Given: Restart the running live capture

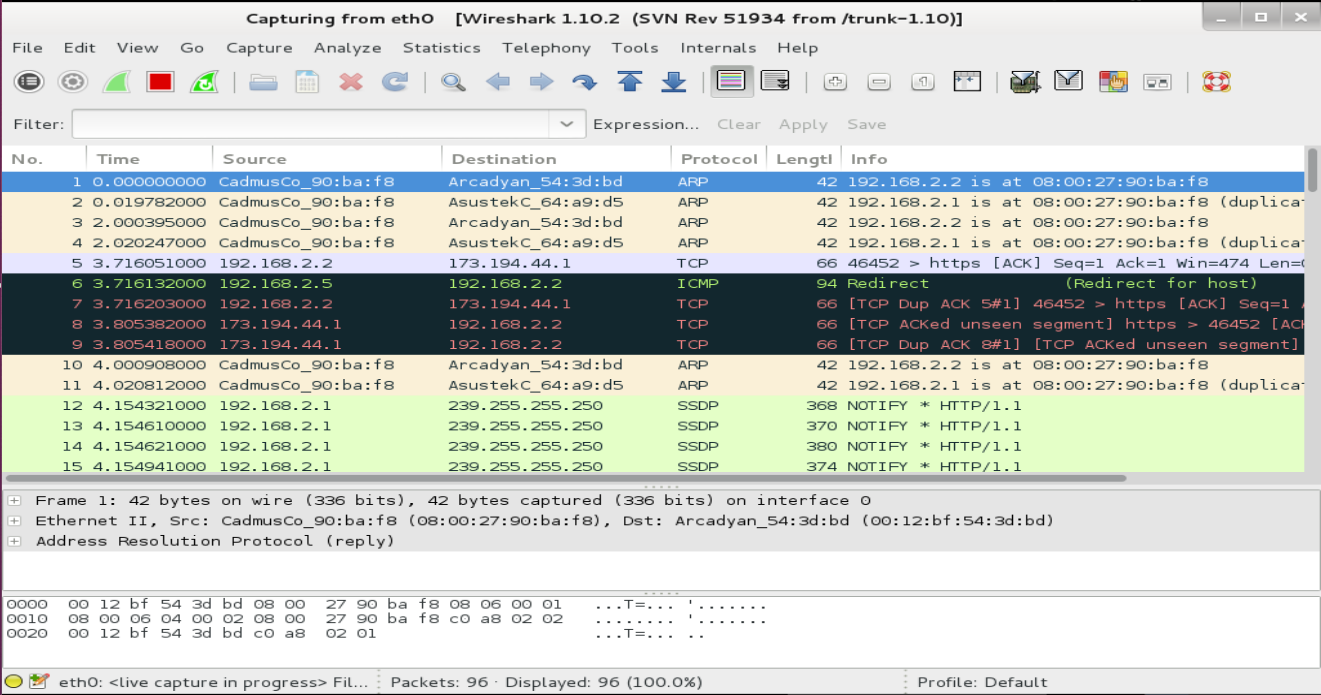Looking at the screenshot, I should point(204,82).
